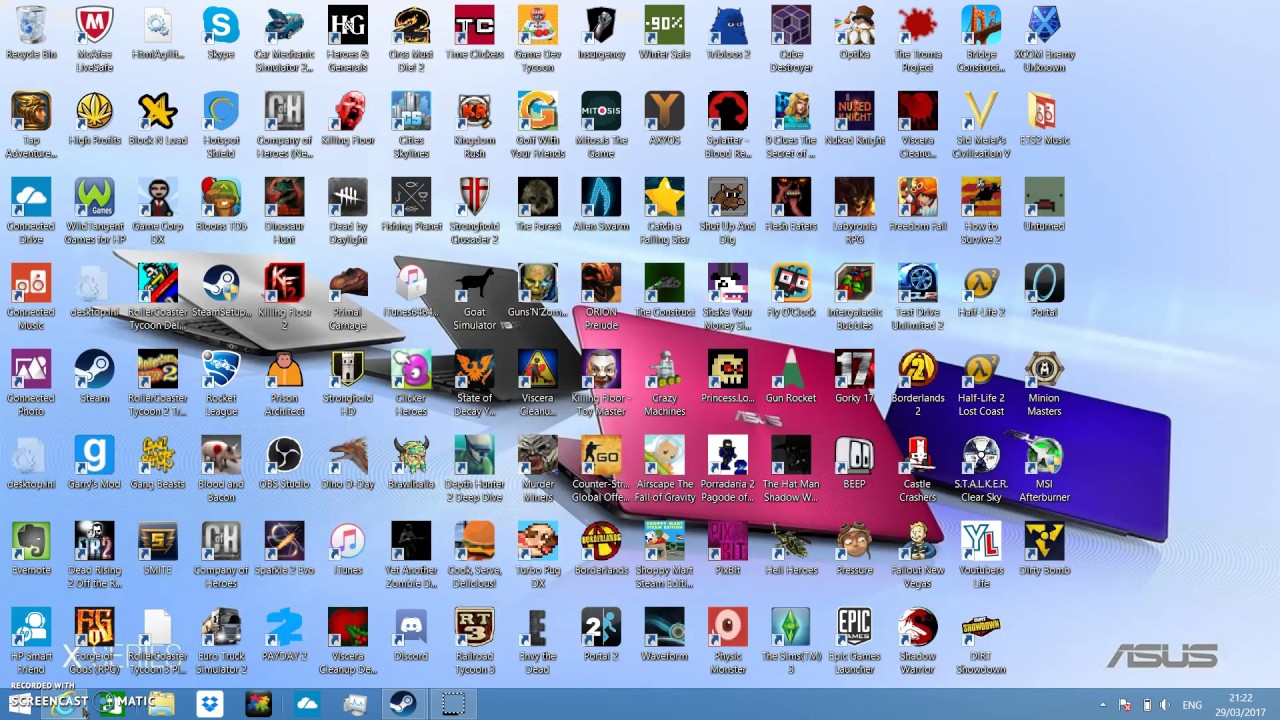Select Dead by Daylight shortcut
1280x720 pixels.
348,211
